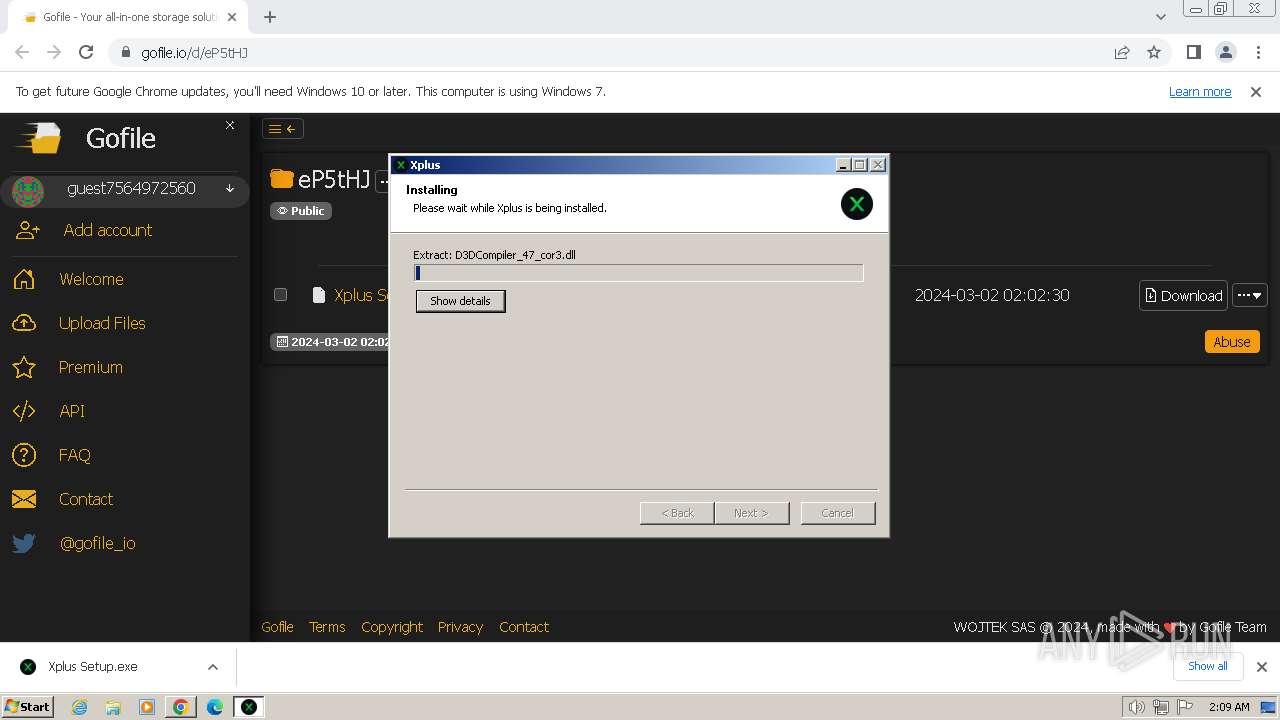Click the FAQ question mark icon
The image size is (1280, 720).
pyautogui.click(x=24, y=455)
